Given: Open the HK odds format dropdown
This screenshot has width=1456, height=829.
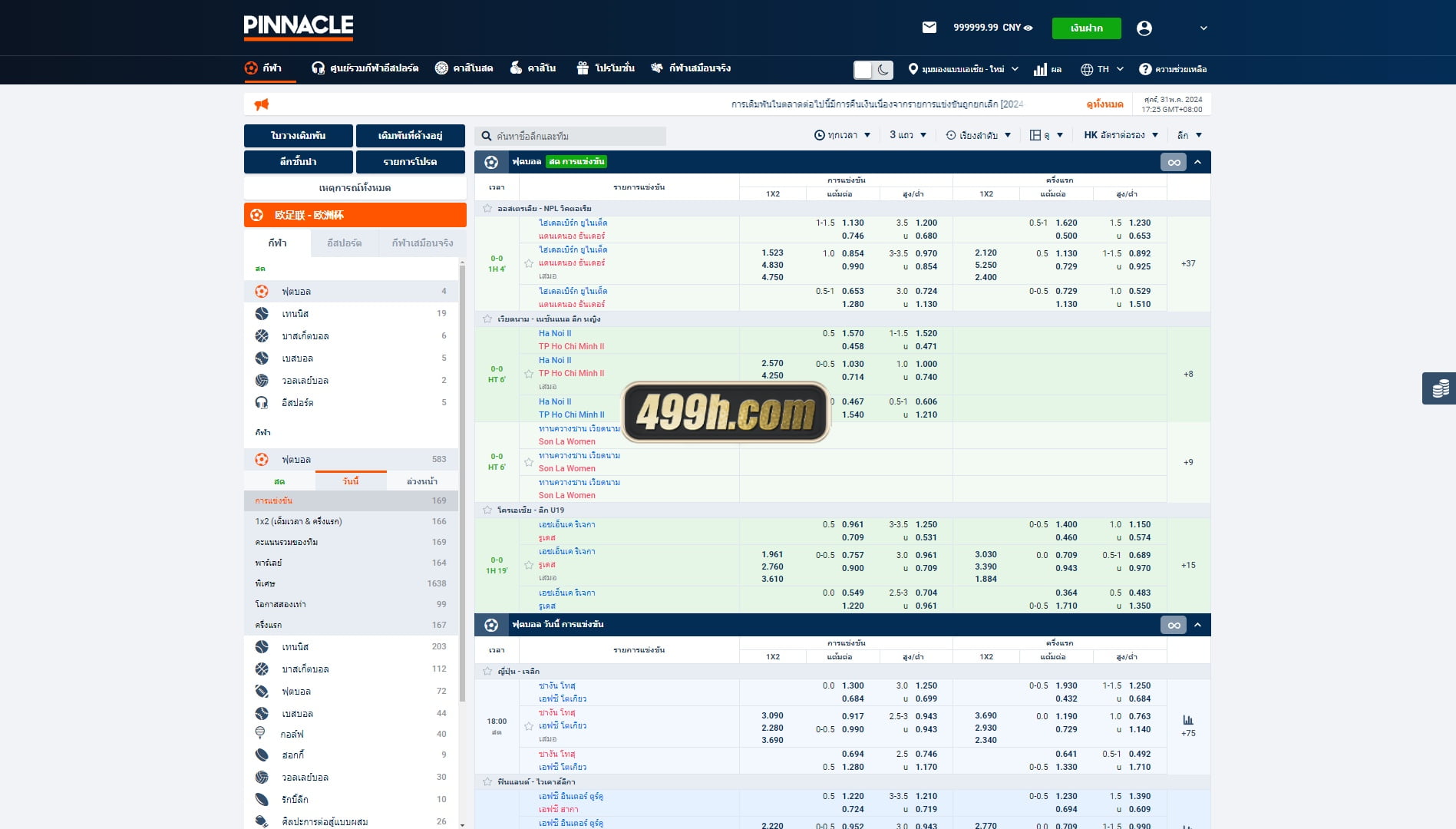Looking at the screenshot, I should (x=1121, y=135).
